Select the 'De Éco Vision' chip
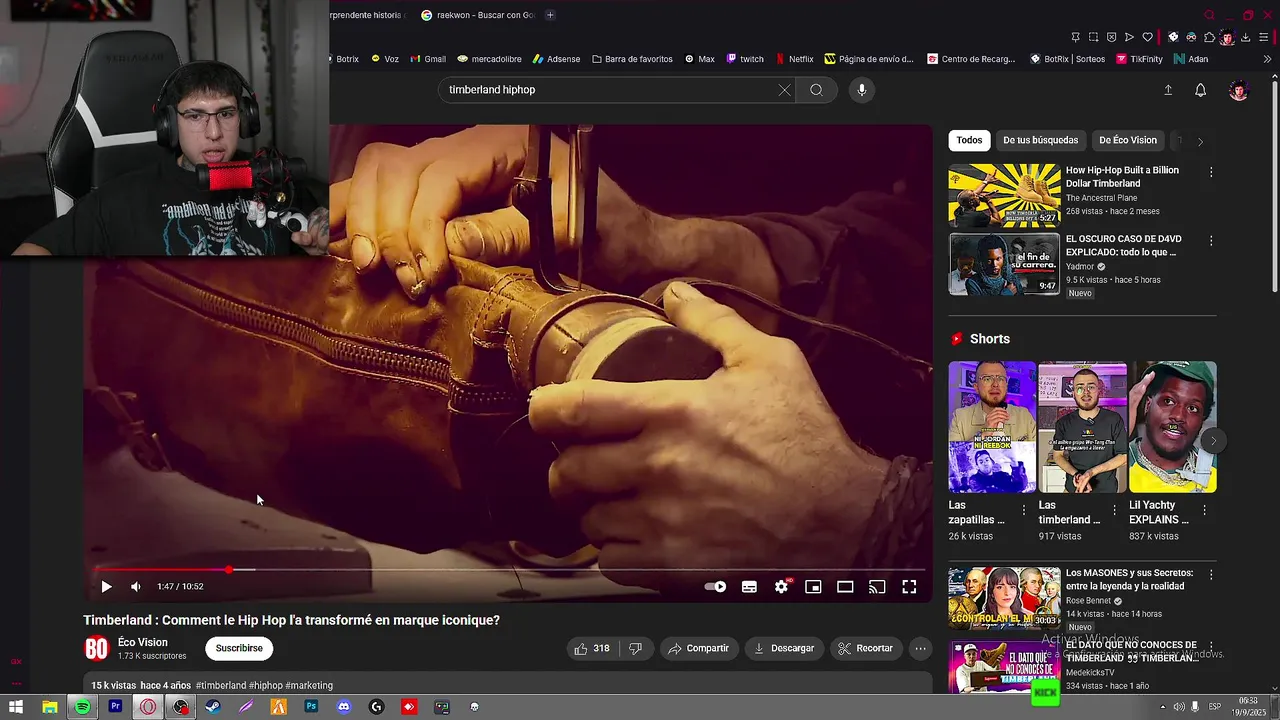The image size is (1280, 720). [x=1128, y=140]
